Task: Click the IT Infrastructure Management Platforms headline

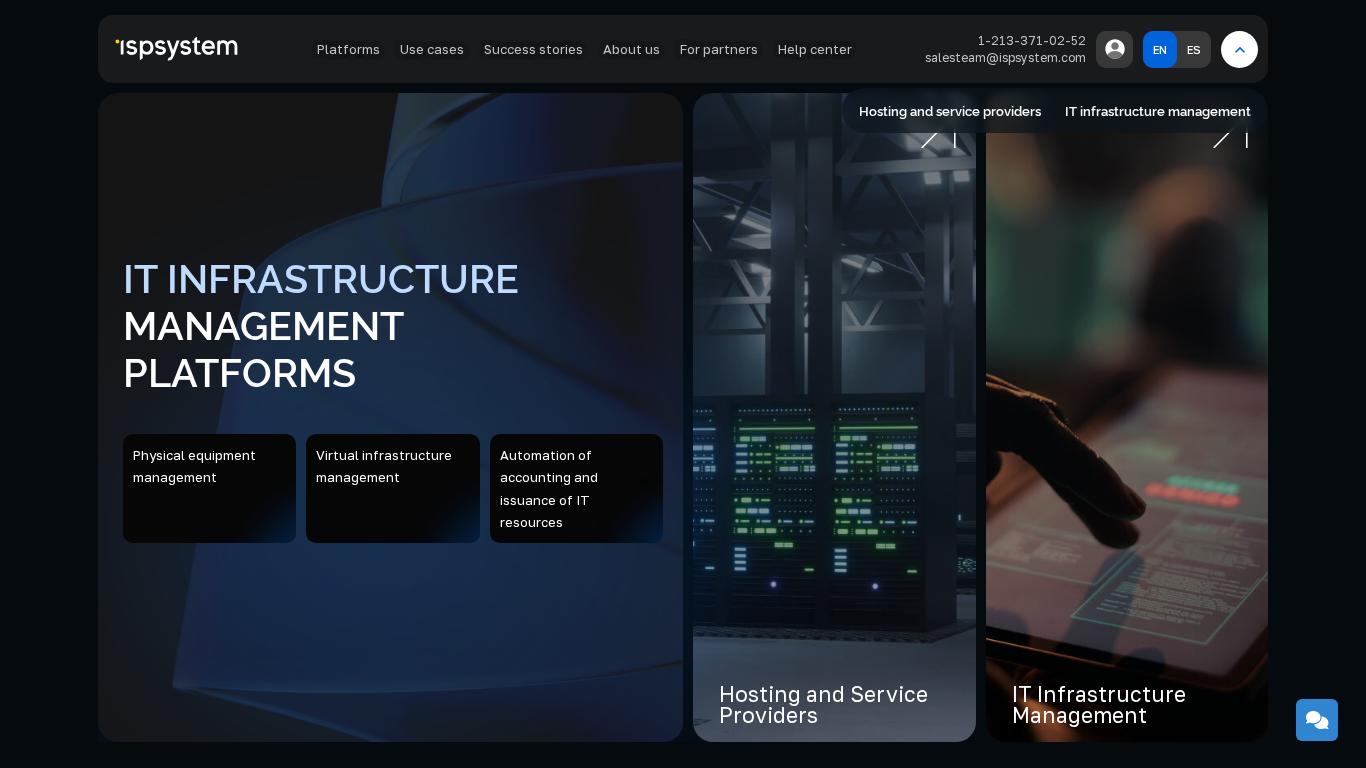Action: (321, 326)
